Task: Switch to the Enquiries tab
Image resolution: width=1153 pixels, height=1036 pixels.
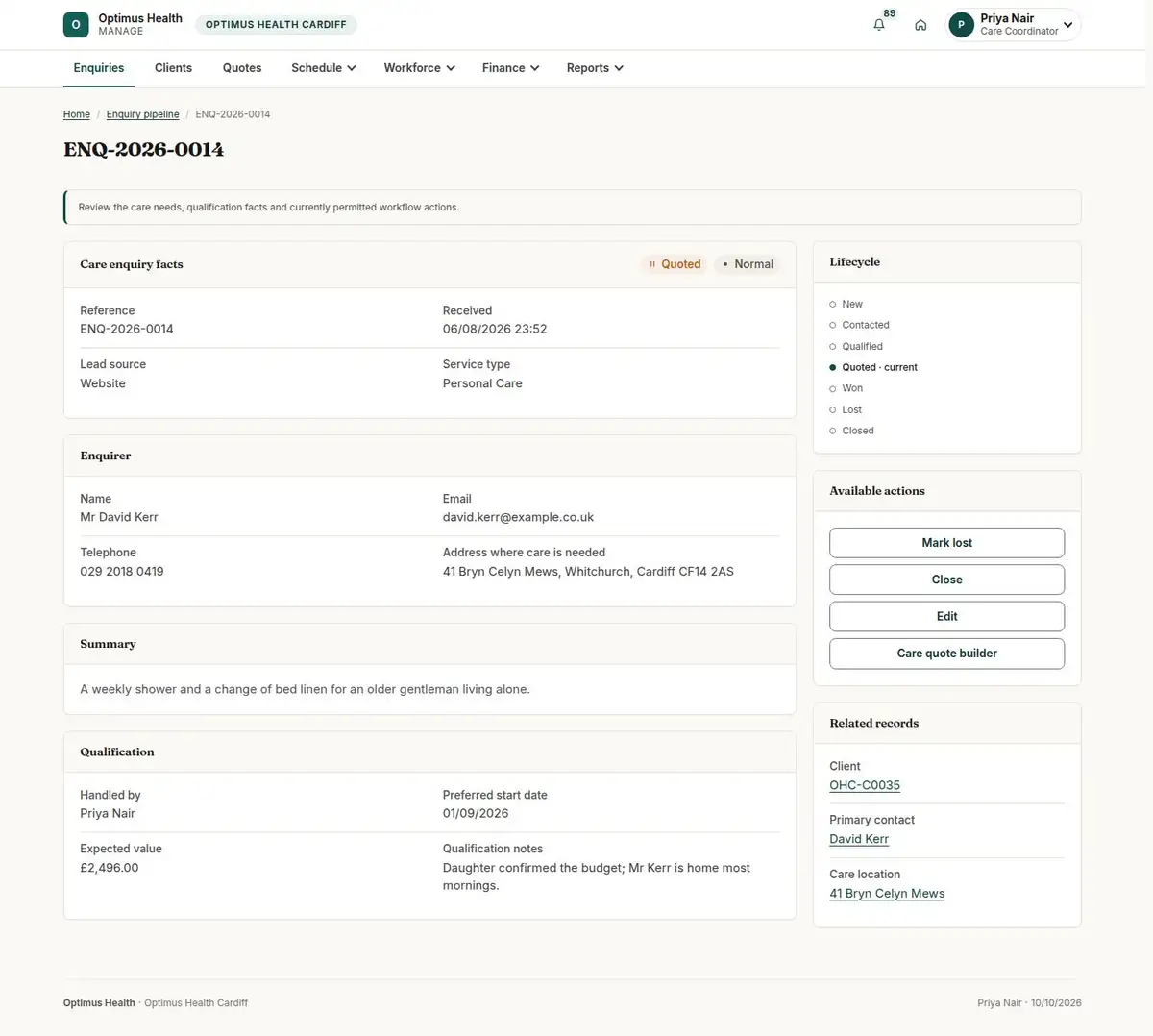Action: (x=99, y=68)
